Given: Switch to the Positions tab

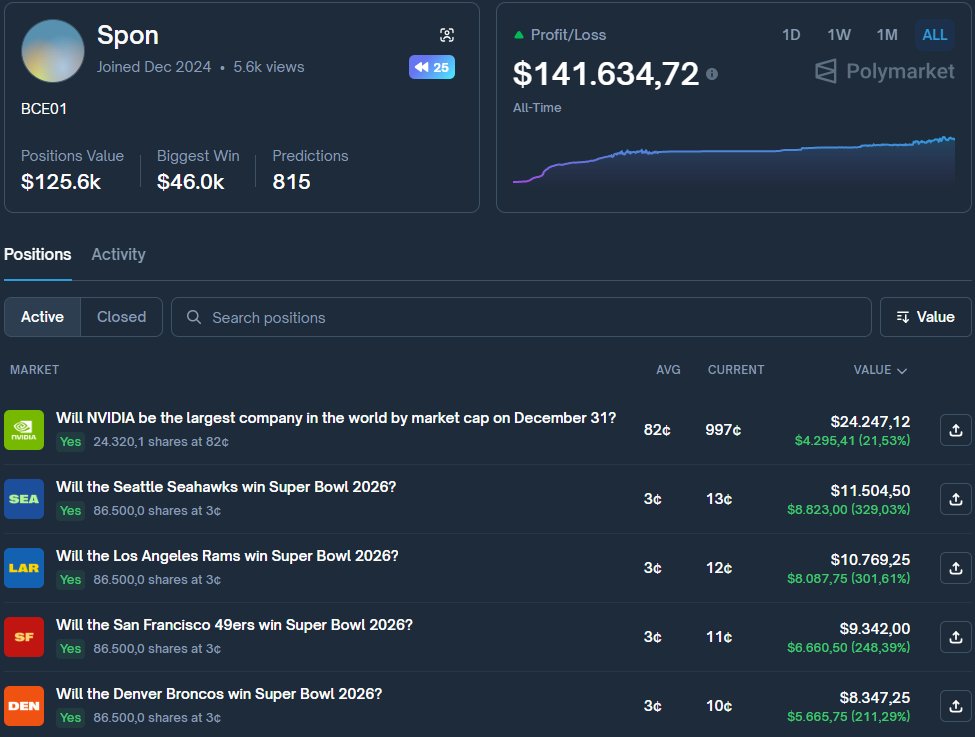Looking at the screenshot, I should click(37, 254).
